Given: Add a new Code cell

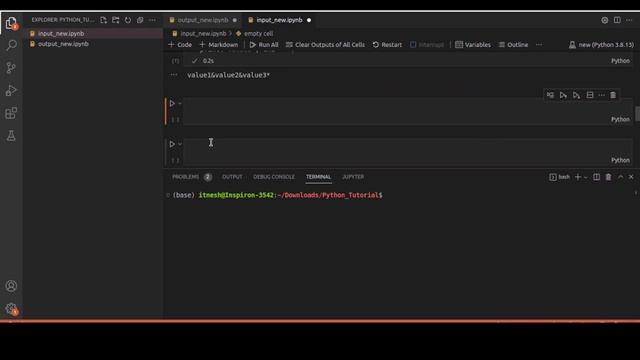Looking at the screenshot, I should pos(180,44).
